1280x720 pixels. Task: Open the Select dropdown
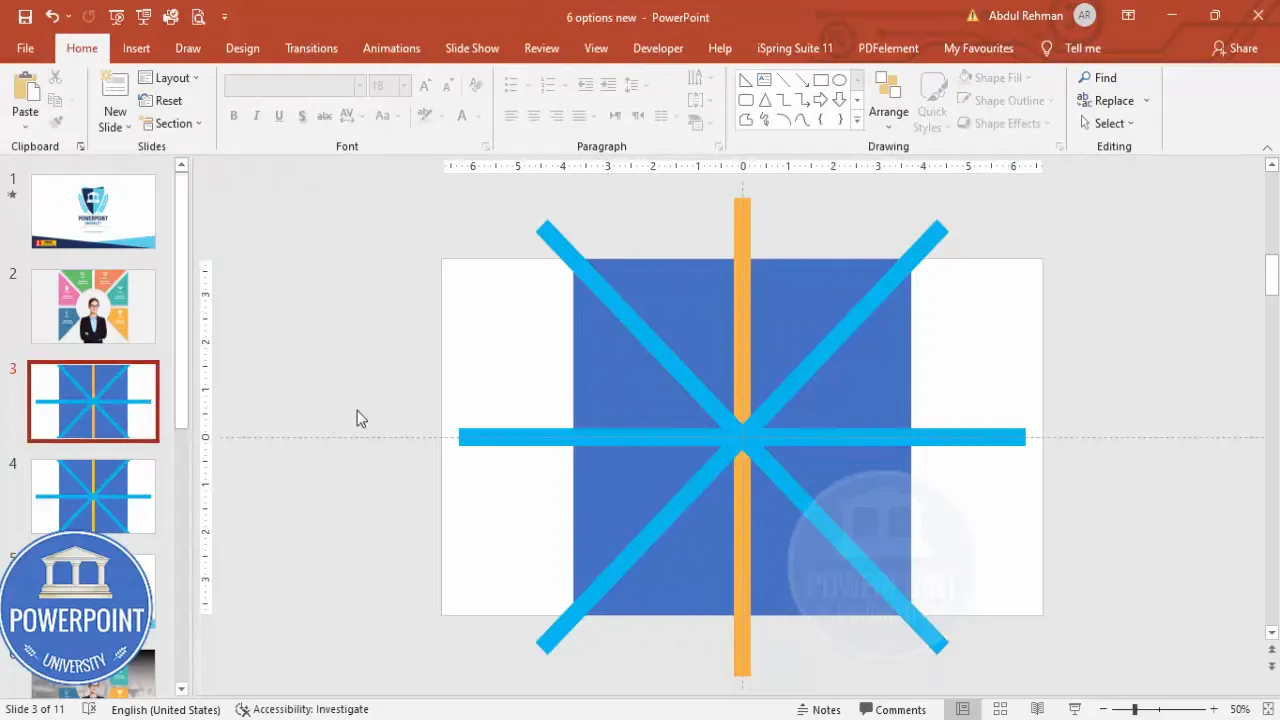(1107, 124)
